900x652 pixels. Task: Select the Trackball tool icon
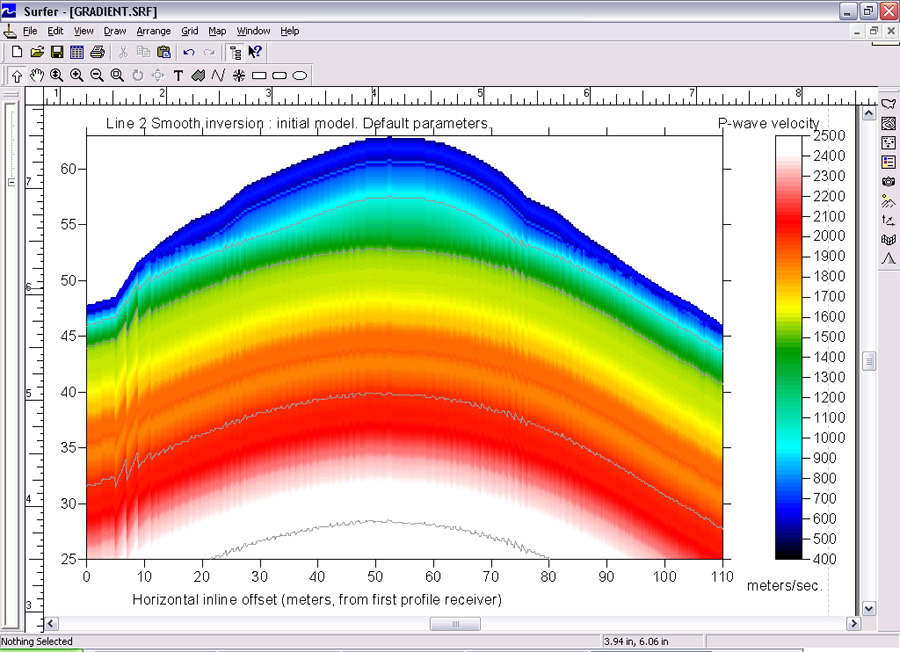point(158,75)
